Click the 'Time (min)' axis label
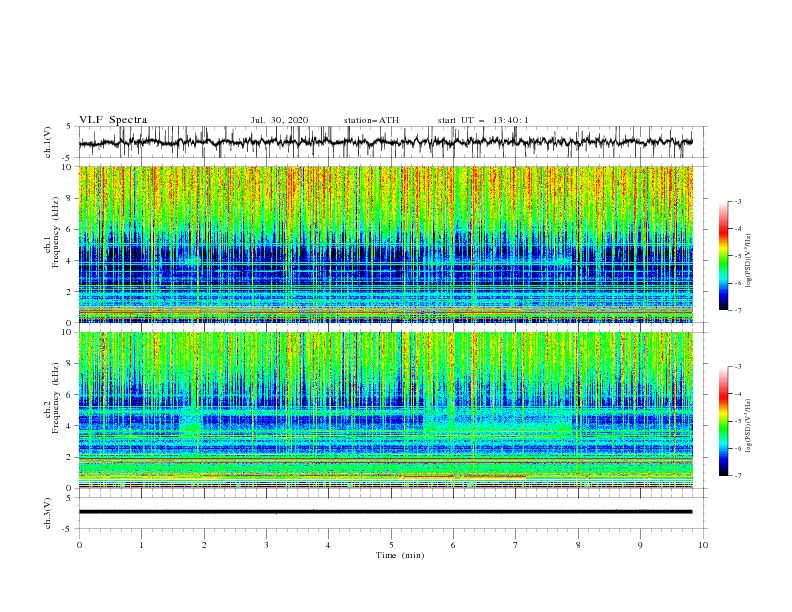Screen dimensions: 792x612 pos(400,555)
